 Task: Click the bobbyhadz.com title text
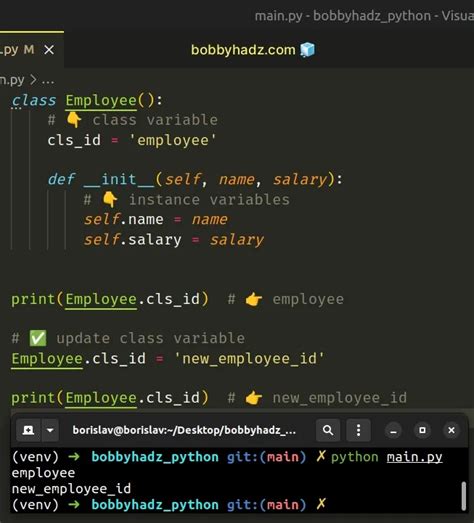point(243,50)
